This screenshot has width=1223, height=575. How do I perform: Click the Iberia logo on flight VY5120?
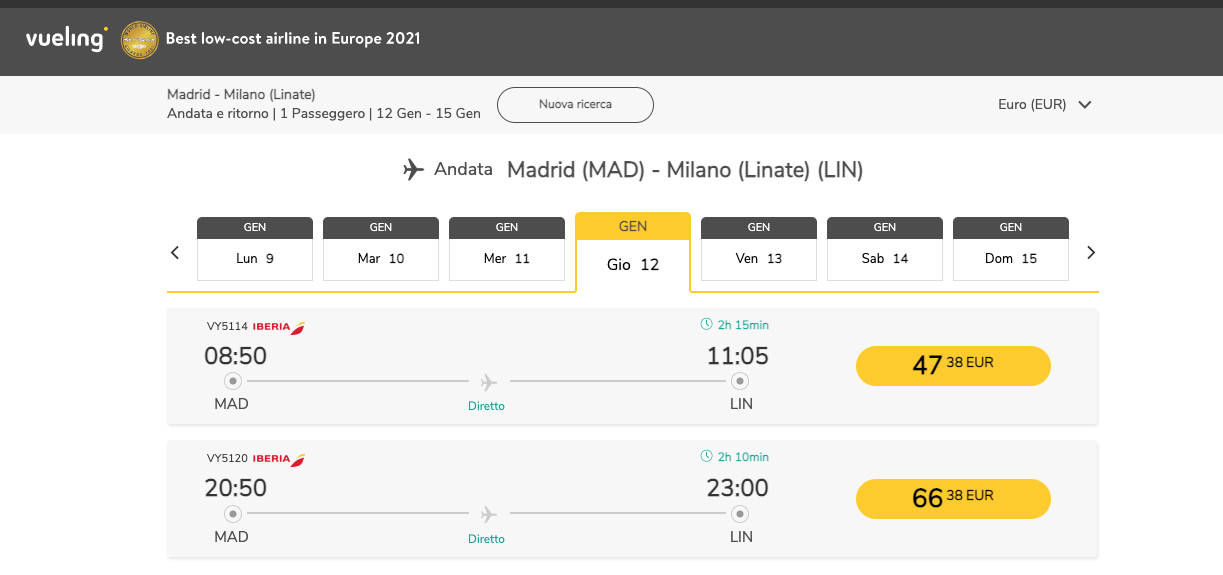click(x=279, y=459)
